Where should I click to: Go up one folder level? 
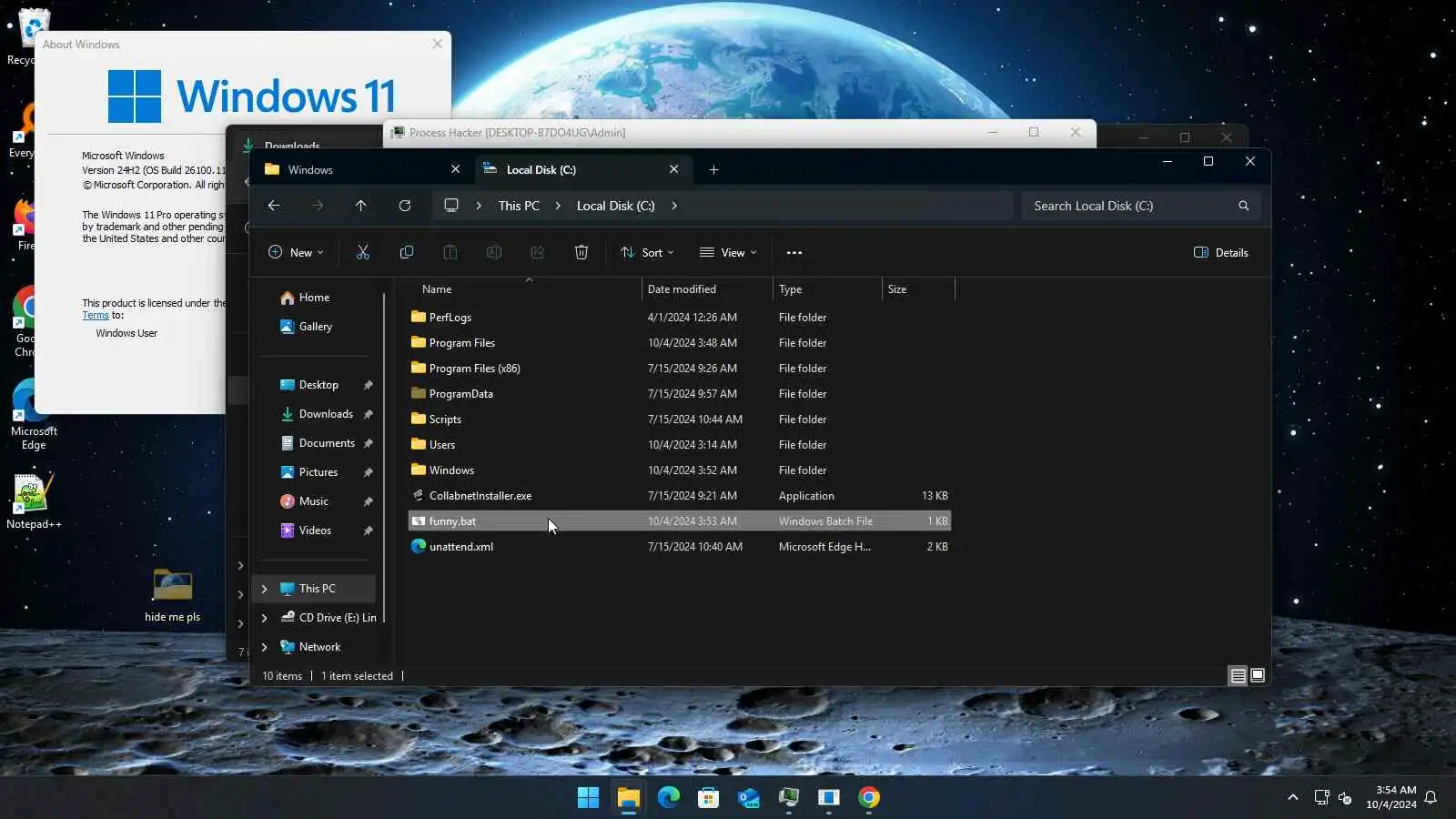coord(361,206)
